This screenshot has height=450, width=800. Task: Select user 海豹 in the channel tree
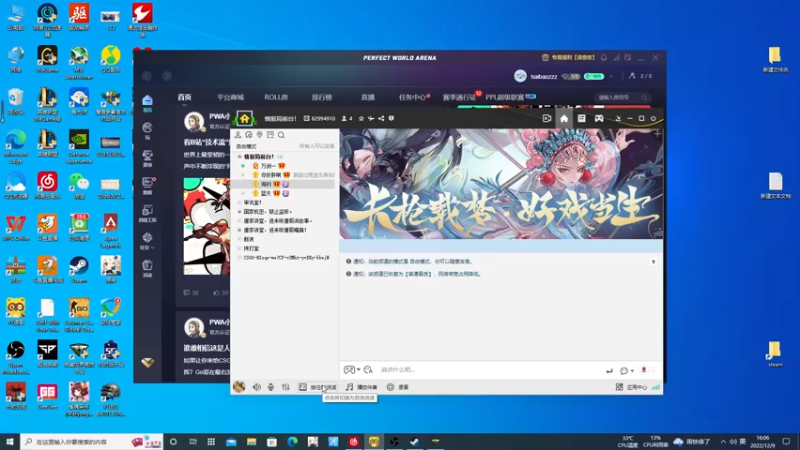(266, 184)
